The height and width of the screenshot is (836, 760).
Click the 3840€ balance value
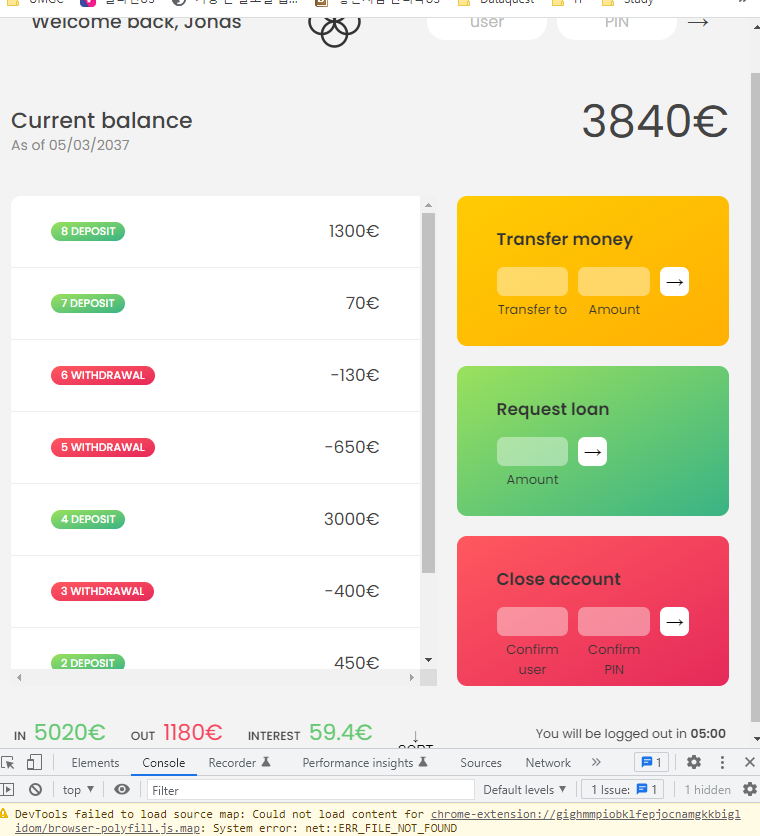(x=654, y=121)
